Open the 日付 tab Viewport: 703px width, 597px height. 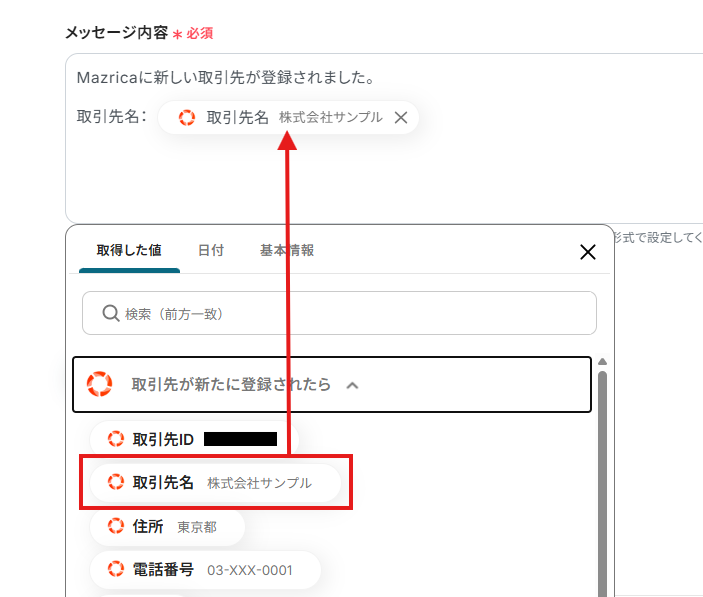coord(211,250)
